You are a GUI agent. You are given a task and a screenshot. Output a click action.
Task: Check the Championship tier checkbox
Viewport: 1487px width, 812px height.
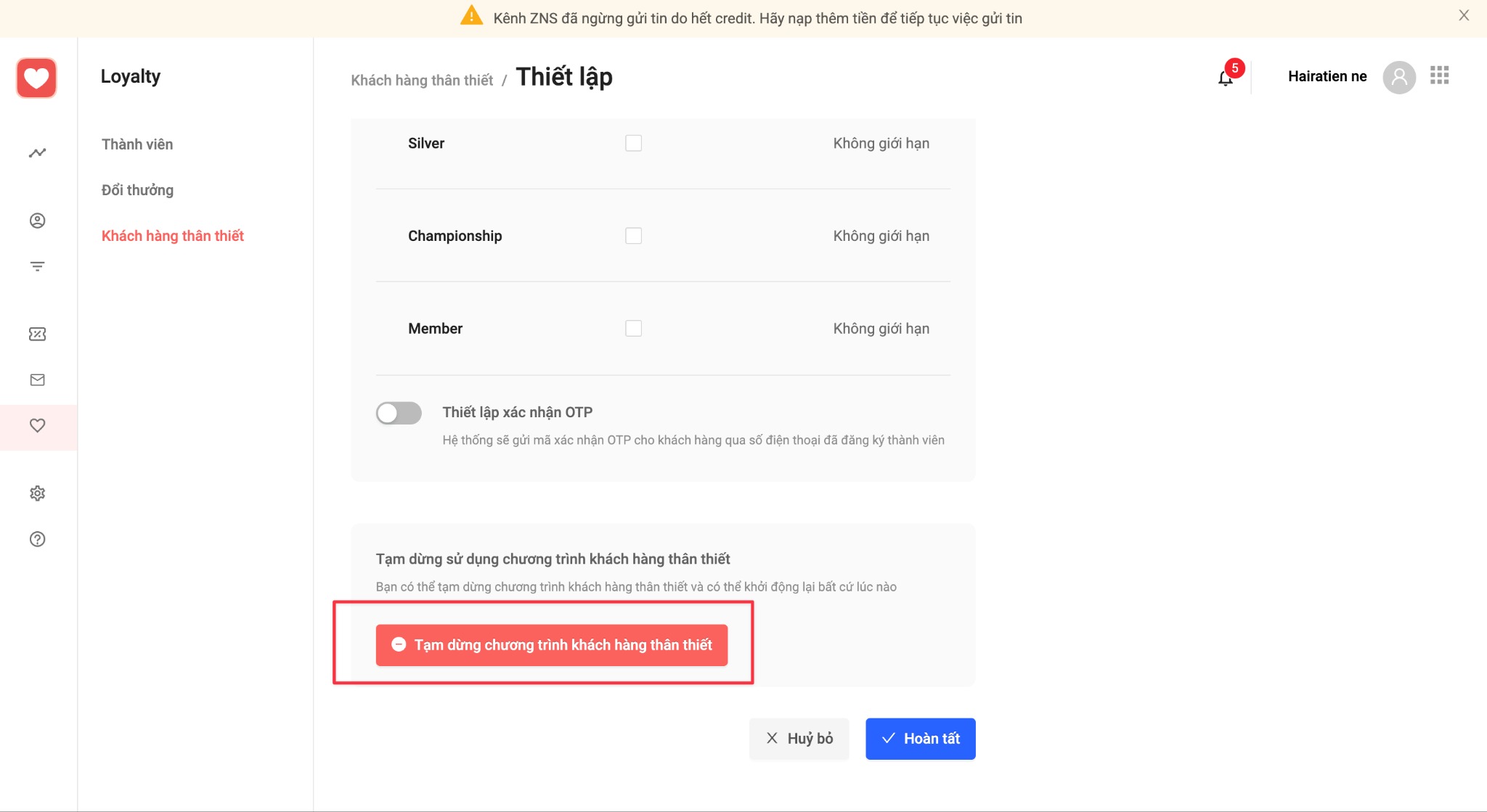click(x=633, y=236)
